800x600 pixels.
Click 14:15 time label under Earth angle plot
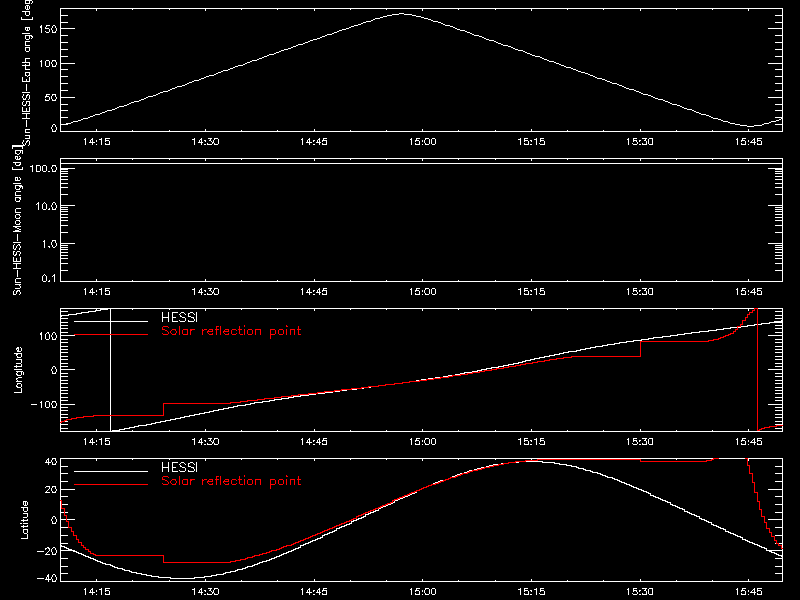coord(96,141)
